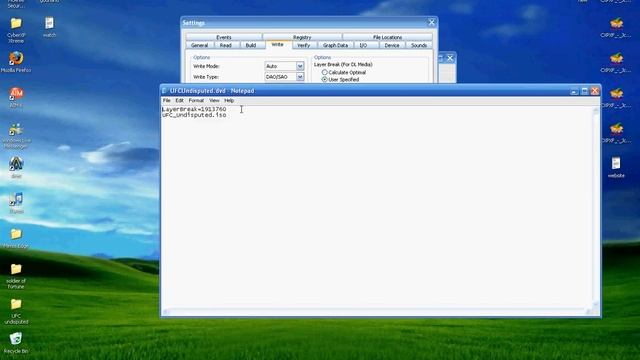Switch to the General tab in Settings

click(x=199, y=45)
